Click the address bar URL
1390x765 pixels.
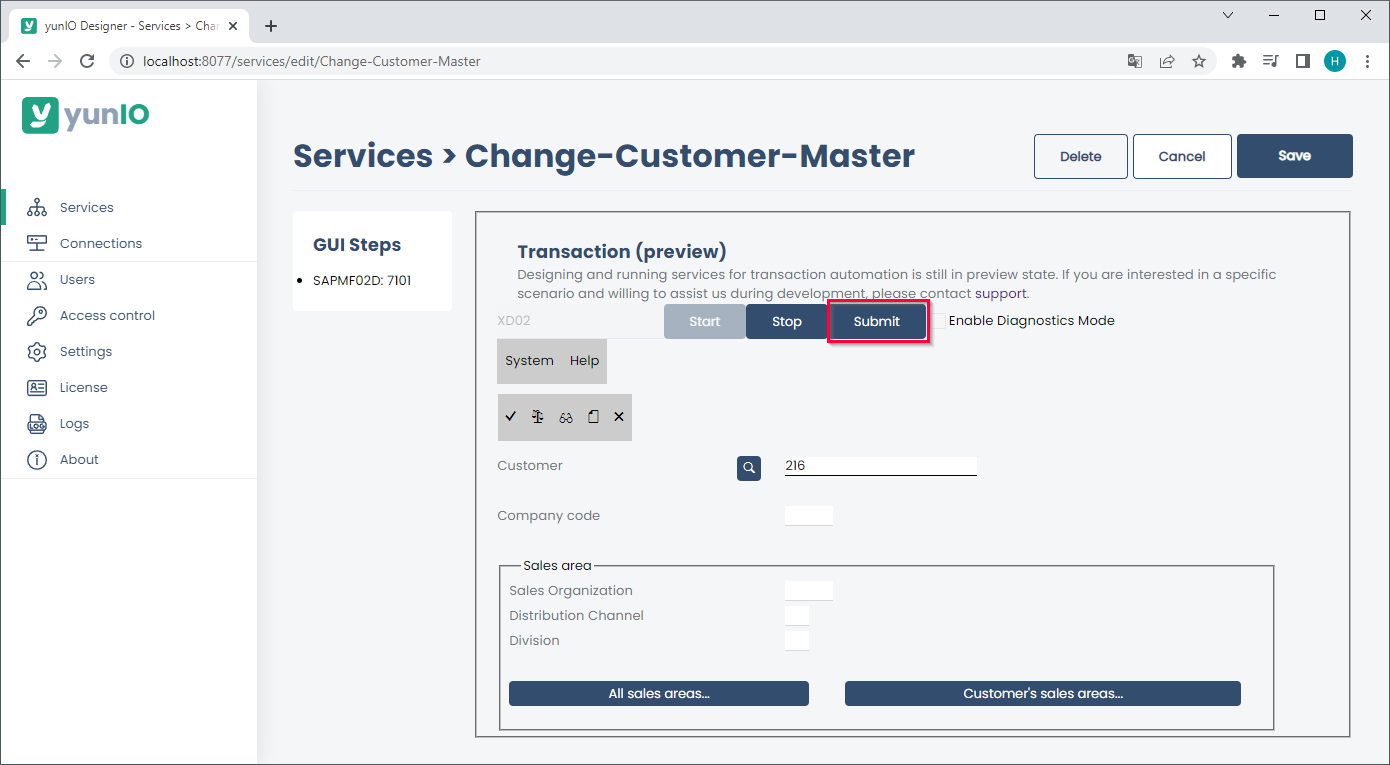click(312, 61)
